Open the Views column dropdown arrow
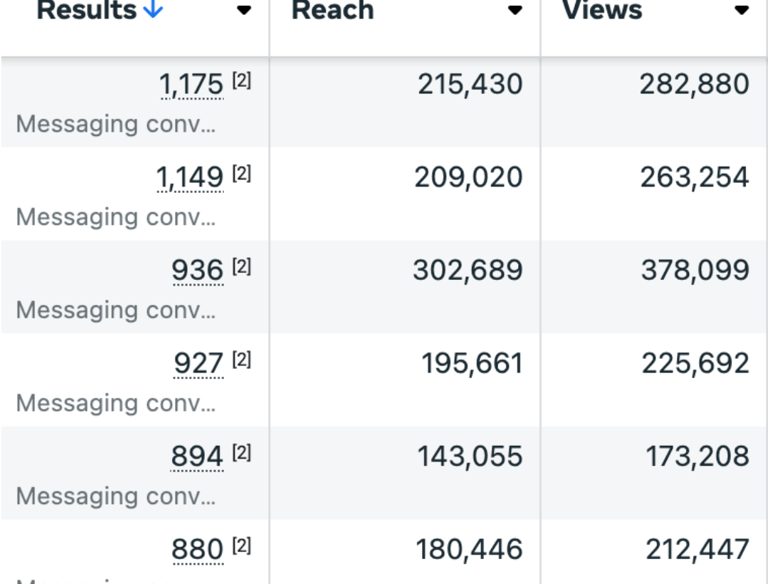 [x=742, y=10]
